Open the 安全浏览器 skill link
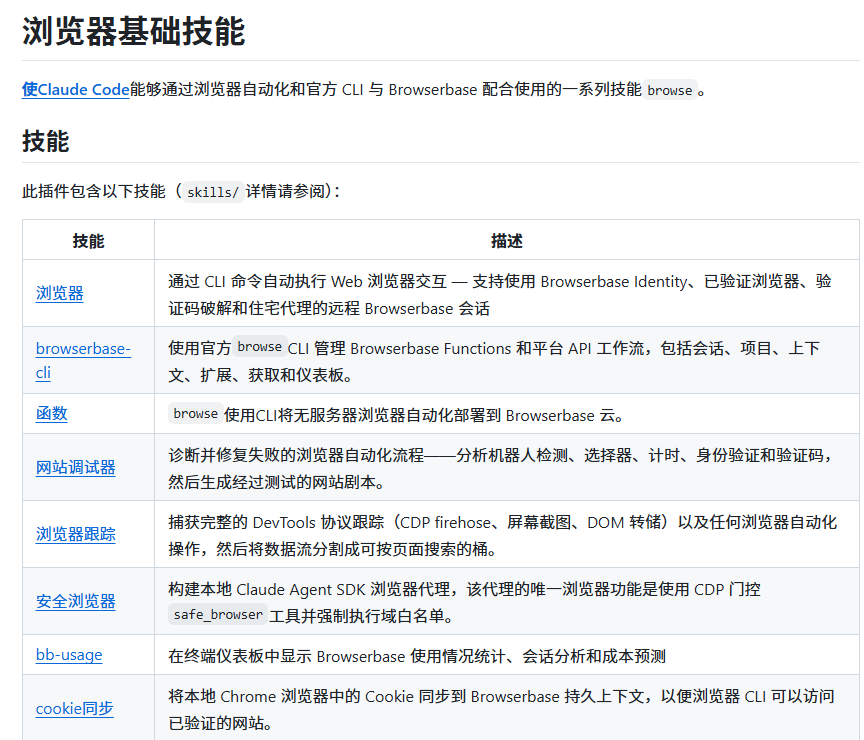 coord(75,601)
